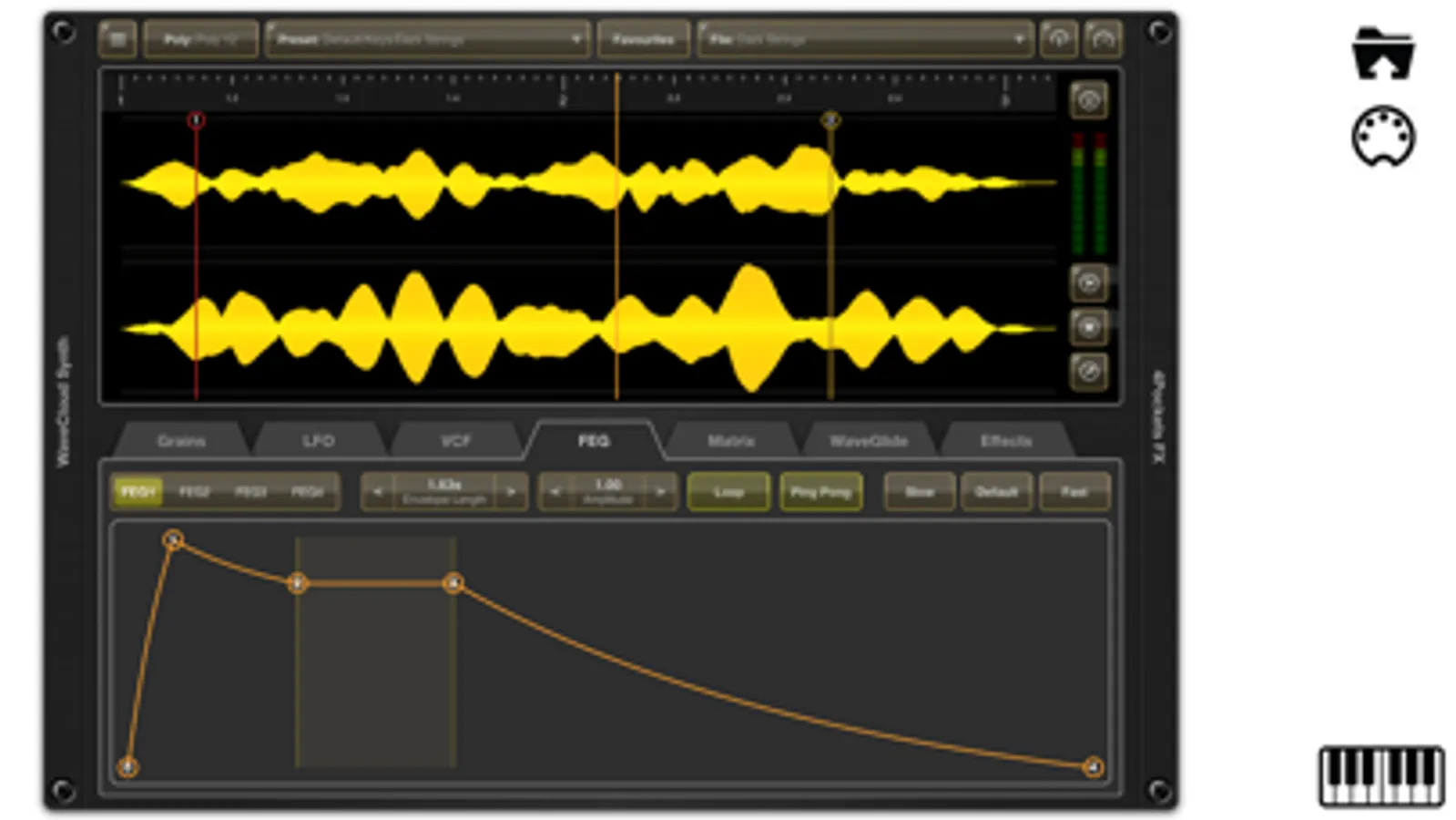Click the Favourites button
This screenshot has width=1456, height=820.
coord(643,39)
